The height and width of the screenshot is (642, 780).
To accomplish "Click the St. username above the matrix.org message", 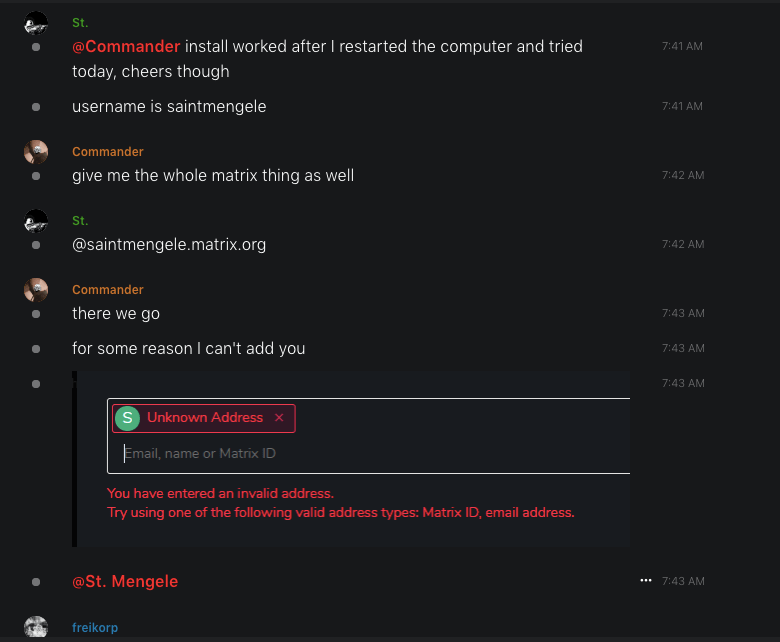I will pos(80,221).
